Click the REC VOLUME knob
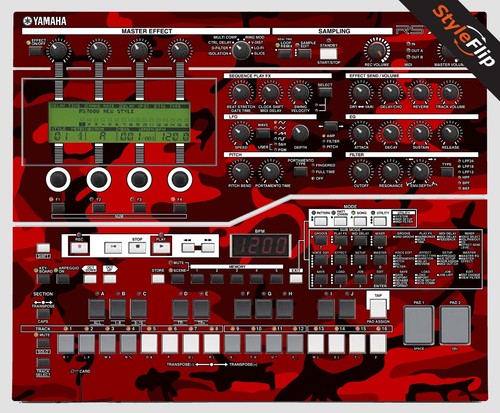 coord(377,51)
